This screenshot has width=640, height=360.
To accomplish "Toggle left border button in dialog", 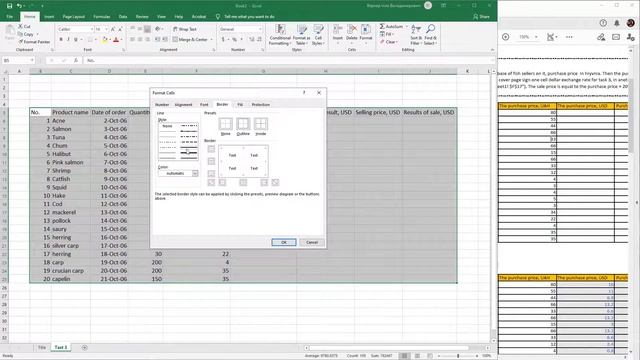I will coord(222,182).
